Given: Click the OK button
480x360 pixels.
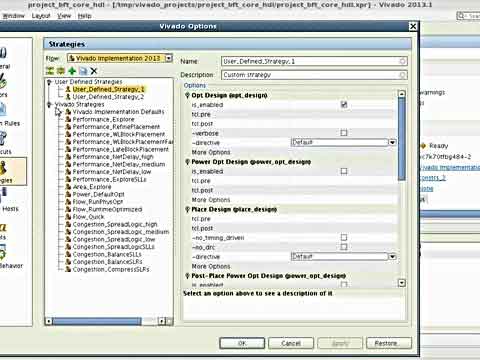Looking at the screenshot, I should (242, 343).
